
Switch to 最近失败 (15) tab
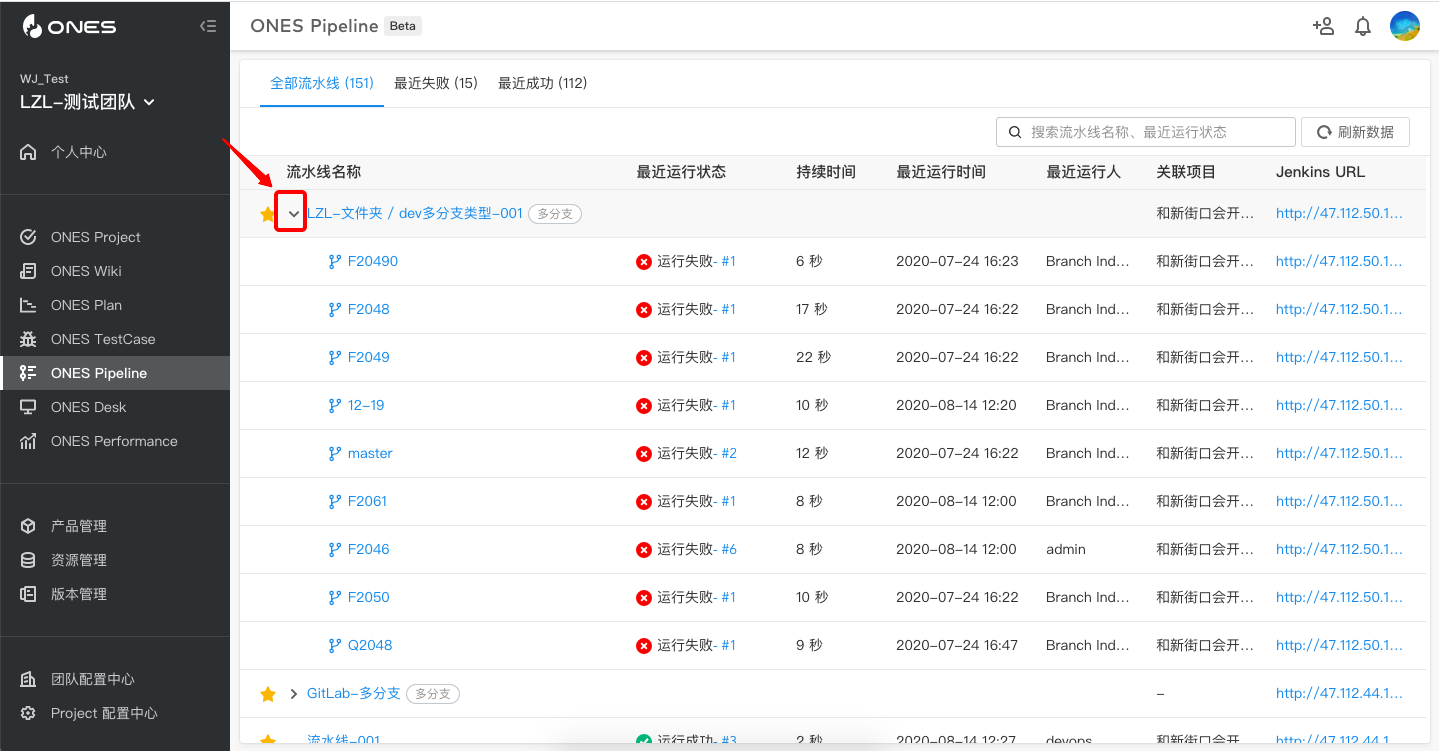coord(436,83)
